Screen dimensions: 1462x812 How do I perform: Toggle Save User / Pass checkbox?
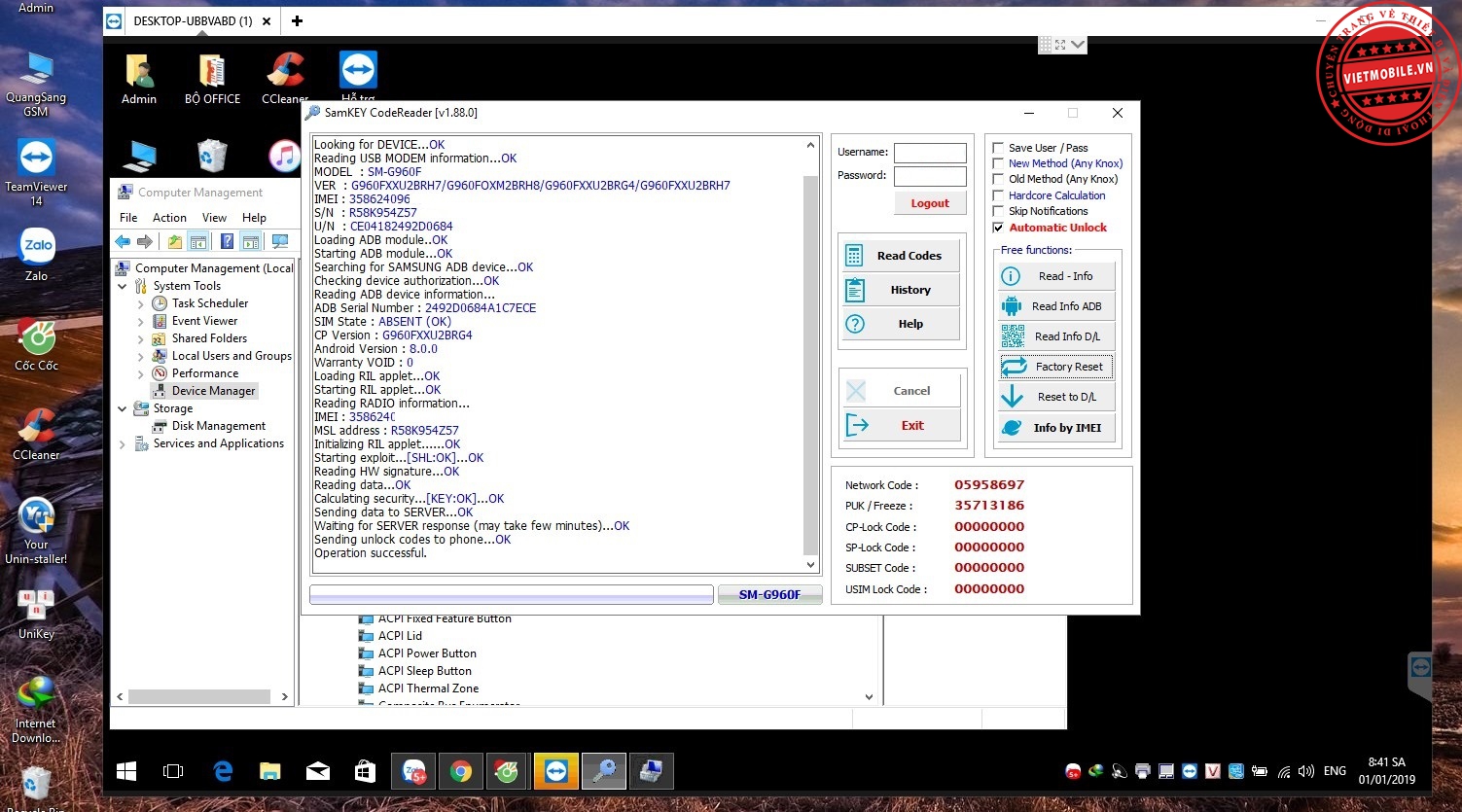998,148
